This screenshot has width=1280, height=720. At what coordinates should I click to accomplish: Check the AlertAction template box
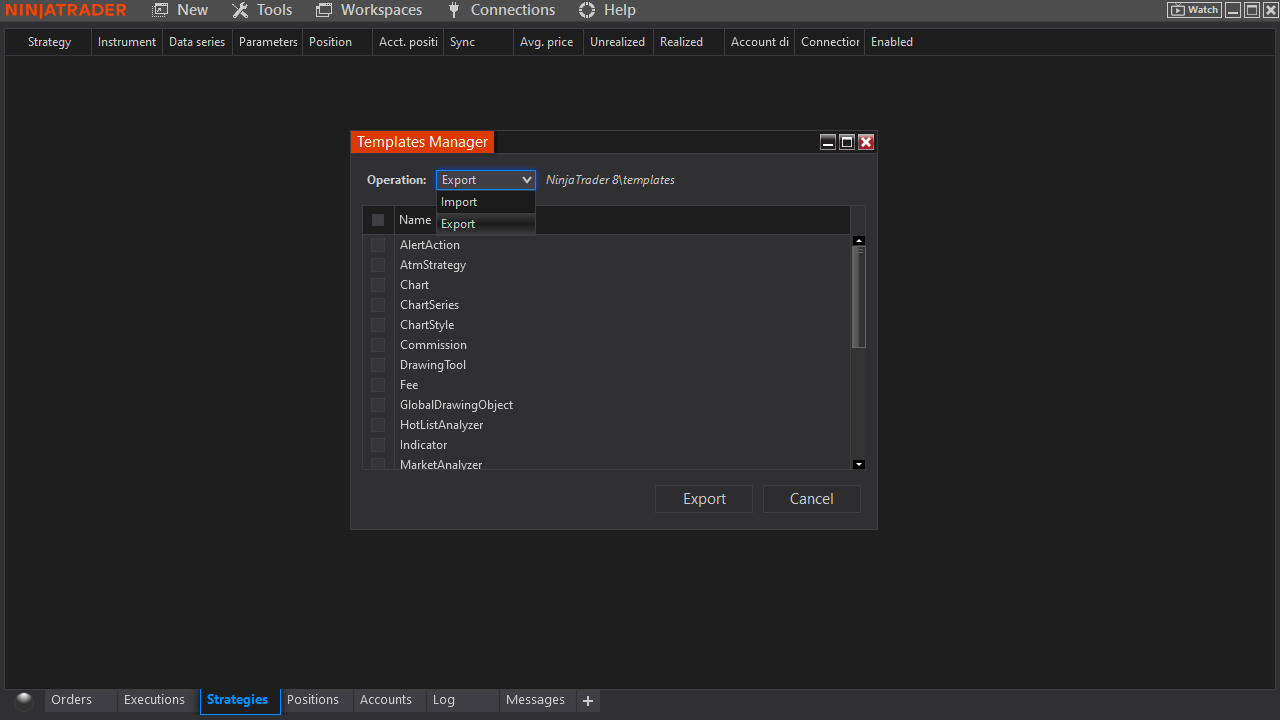click(378, 245)
